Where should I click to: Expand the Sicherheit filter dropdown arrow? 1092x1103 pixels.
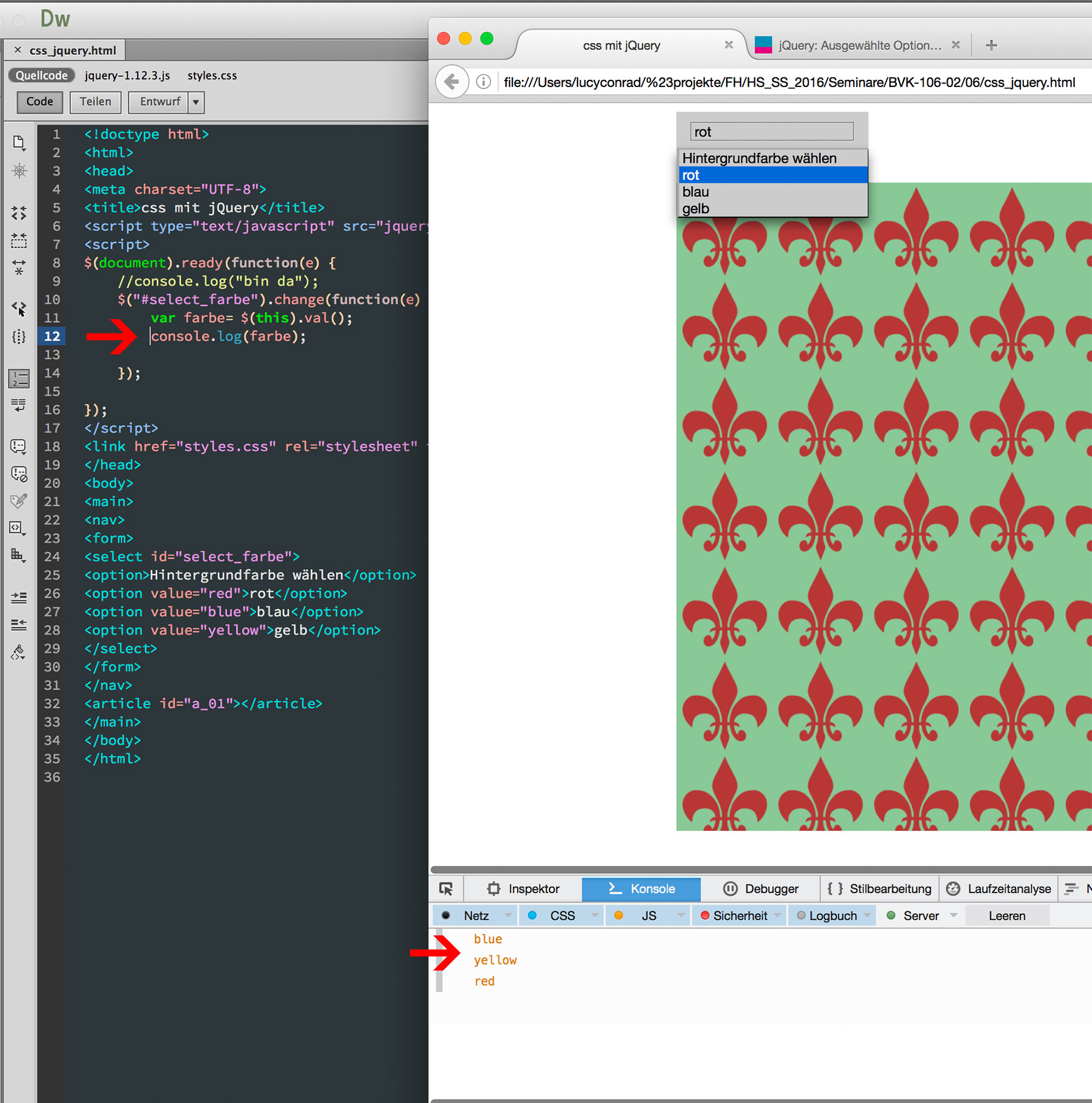tap(778, 916)
